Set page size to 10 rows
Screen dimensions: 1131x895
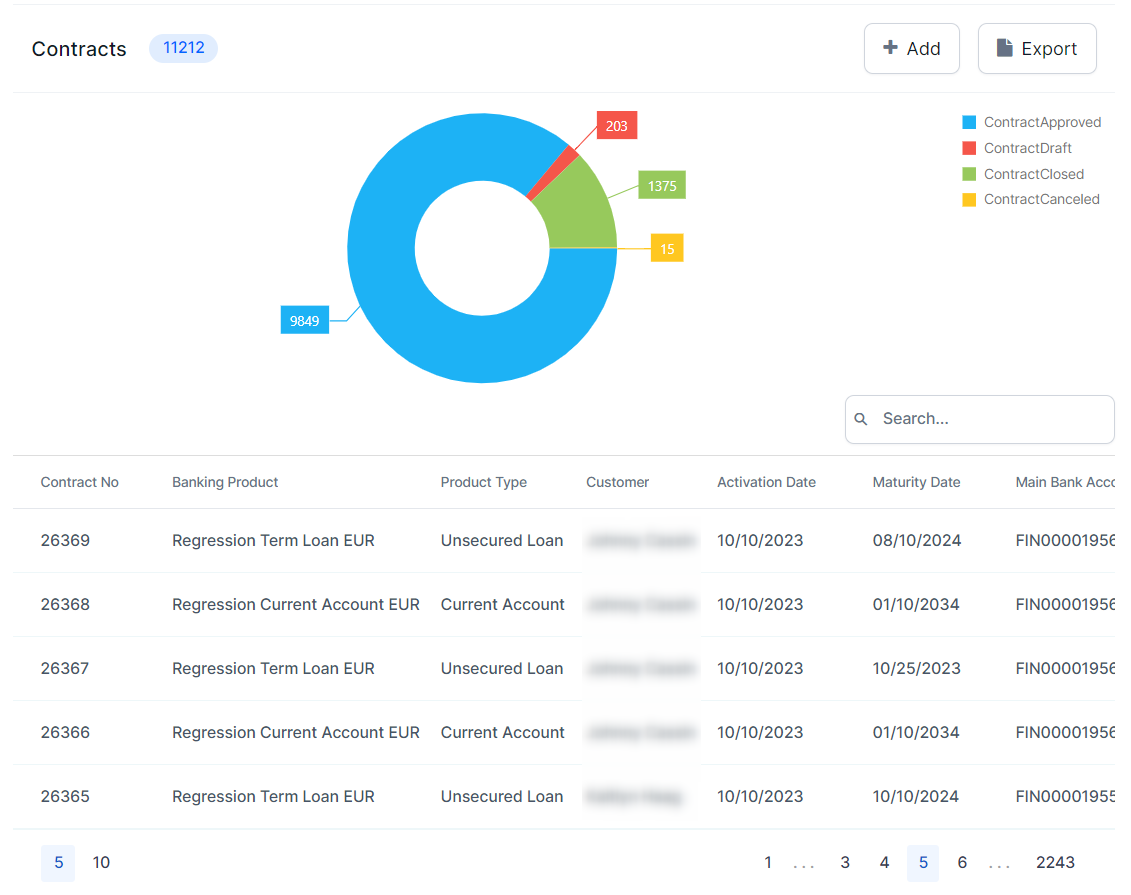click(x=101, y=862)
